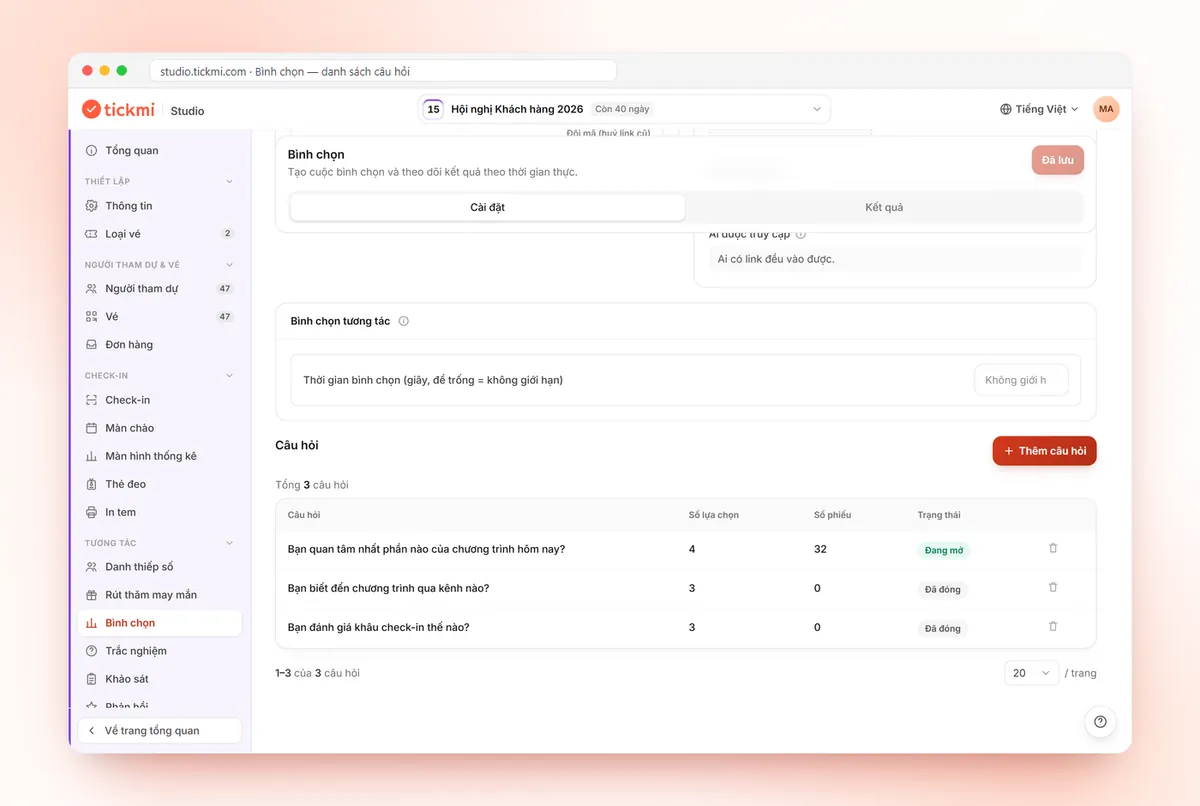Open the Vé sidebar item
Screen dimensions: 1200x806
(160, 317)
